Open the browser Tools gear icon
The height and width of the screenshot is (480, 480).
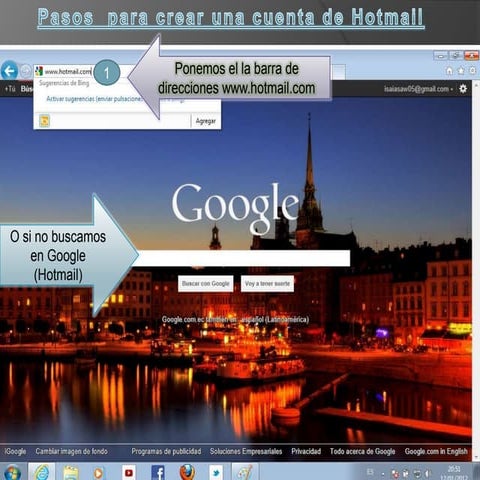coord(473,70)
